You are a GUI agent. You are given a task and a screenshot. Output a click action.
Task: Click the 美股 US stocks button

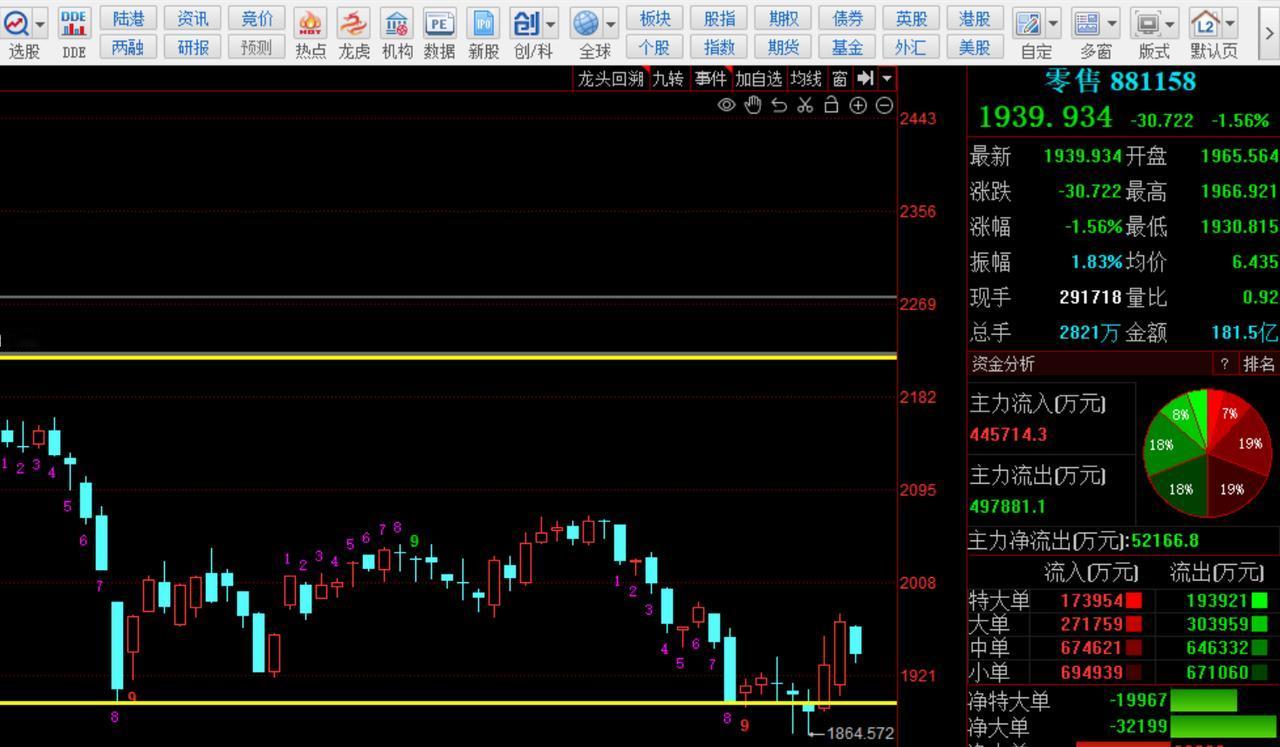click(x=975, y=47)
